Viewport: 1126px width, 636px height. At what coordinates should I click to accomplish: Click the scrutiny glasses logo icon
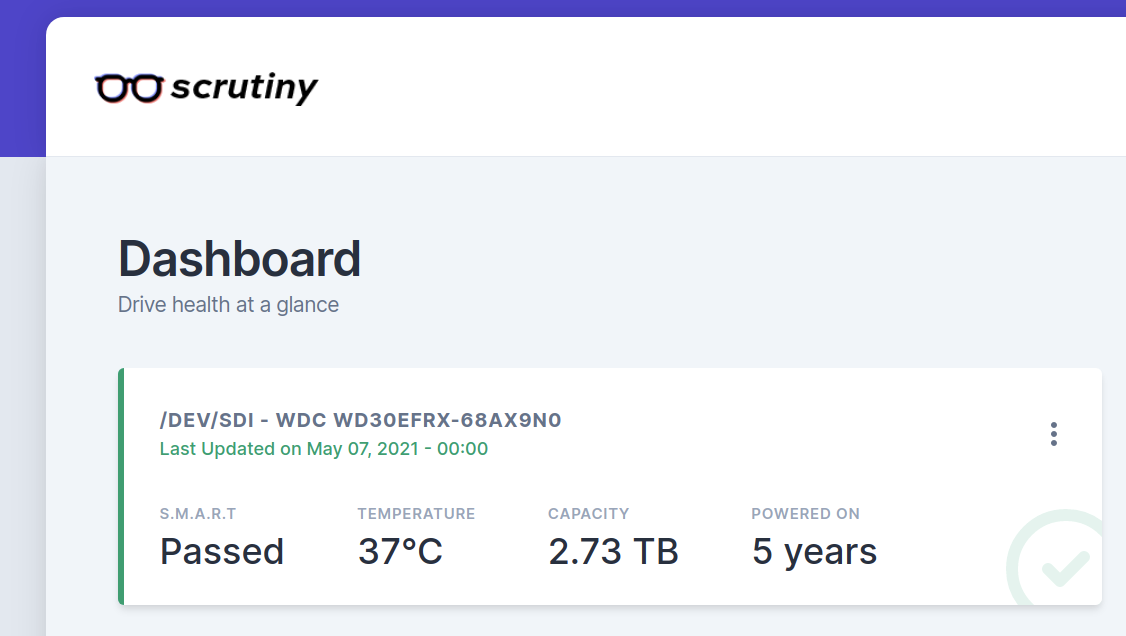(x=128, y=89)
